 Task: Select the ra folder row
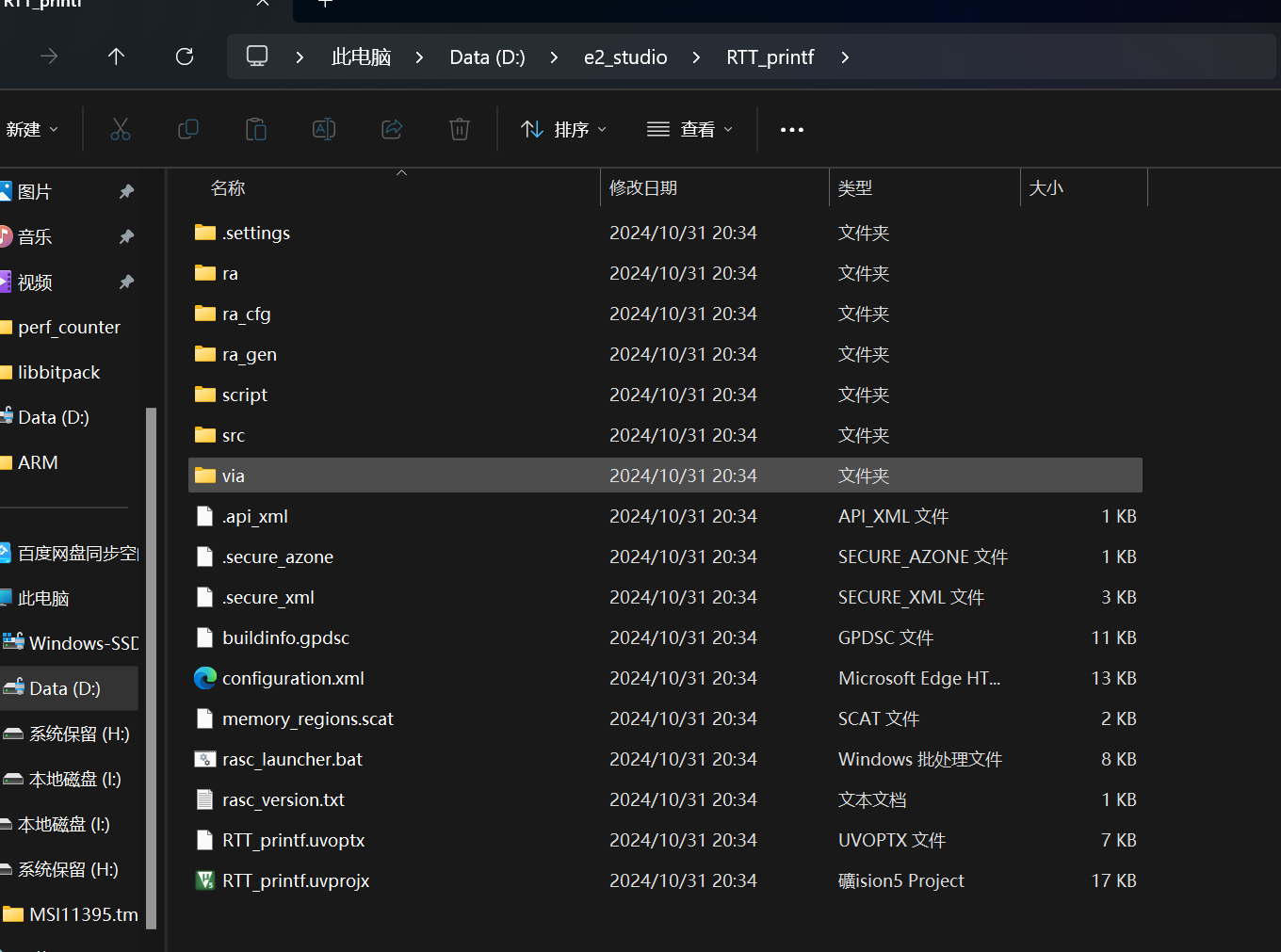[x=665, y=273]
